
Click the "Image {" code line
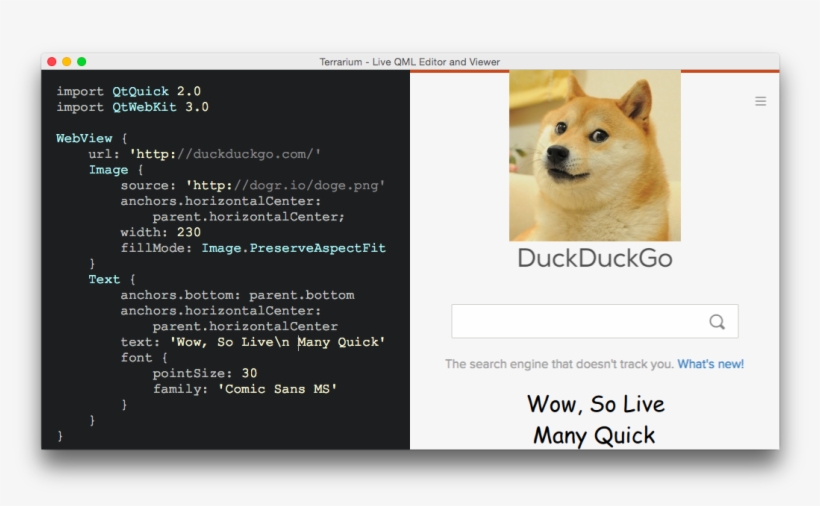click(x=116, y=170)
